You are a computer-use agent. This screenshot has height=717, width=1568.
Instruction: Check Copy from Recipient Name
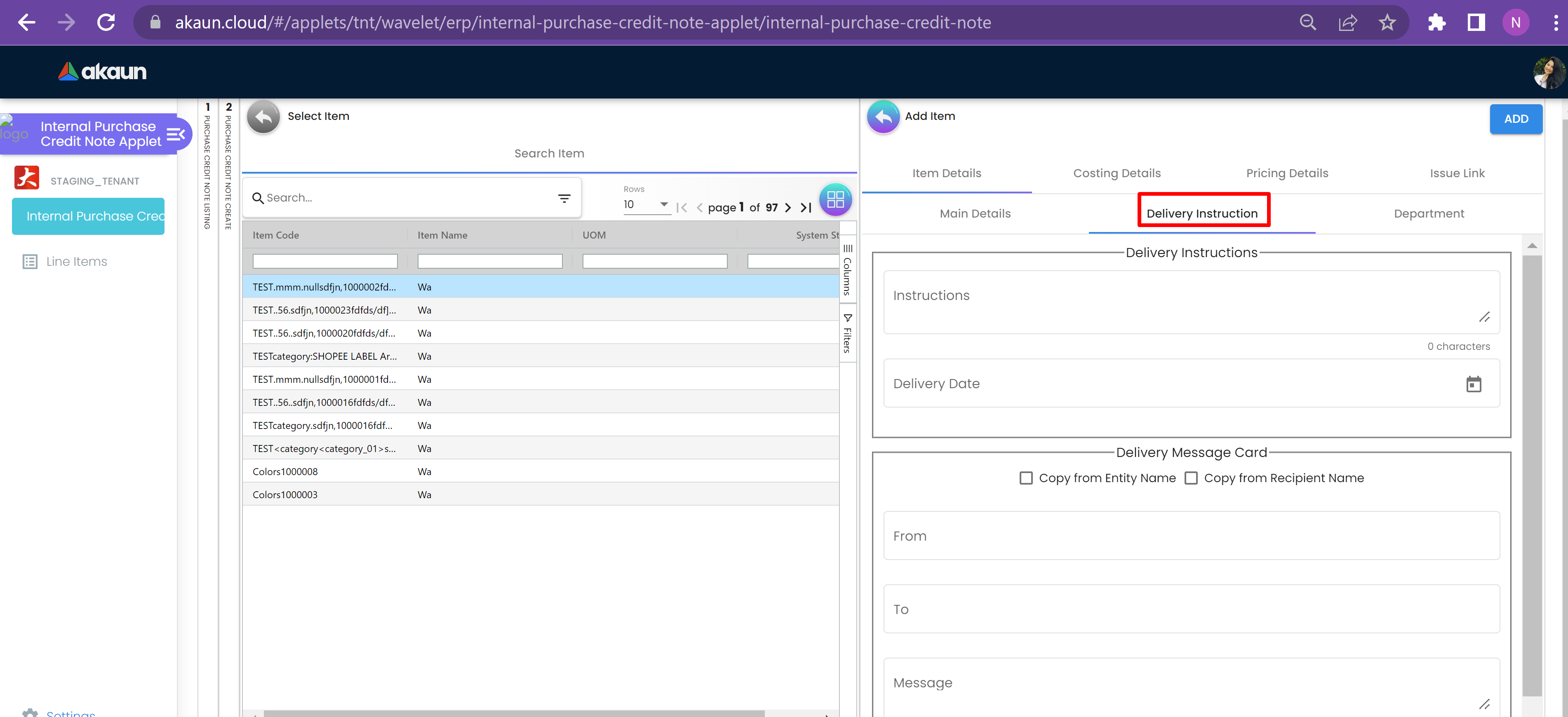(1191, 478)
